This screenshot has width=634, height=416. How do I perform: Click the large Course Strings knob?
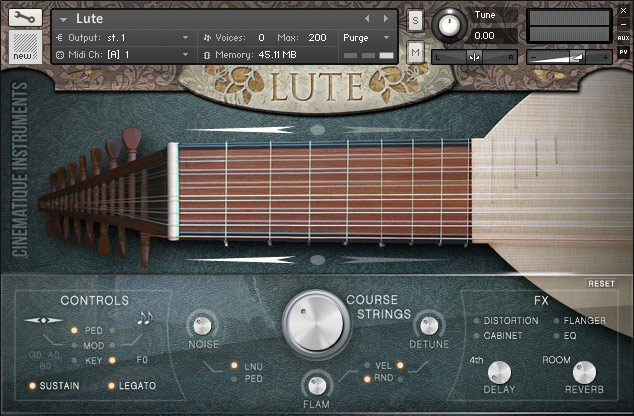tap(316, 324)
